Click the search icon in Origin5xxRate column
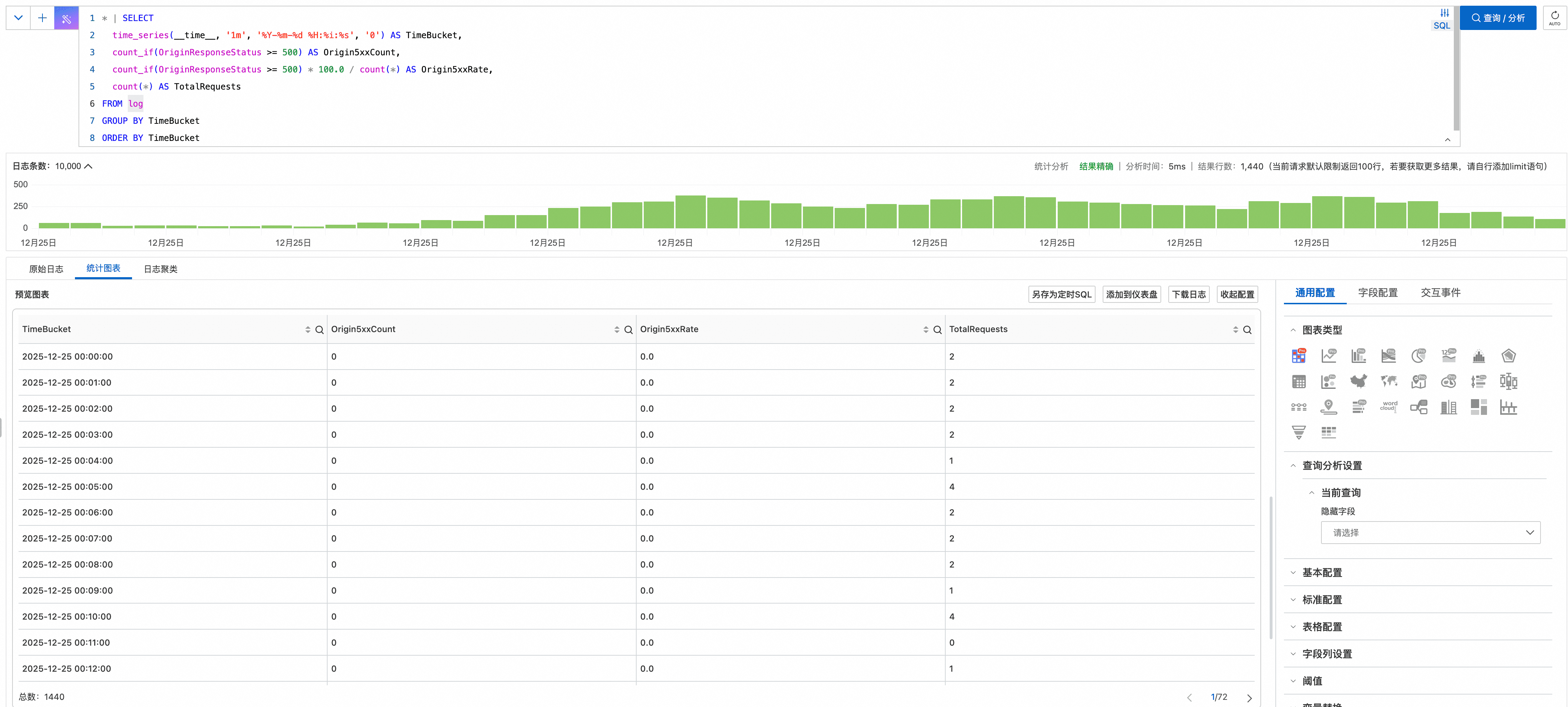This screenshot has height=707, width=1568. pyautogui.click(x=937, y=330)
